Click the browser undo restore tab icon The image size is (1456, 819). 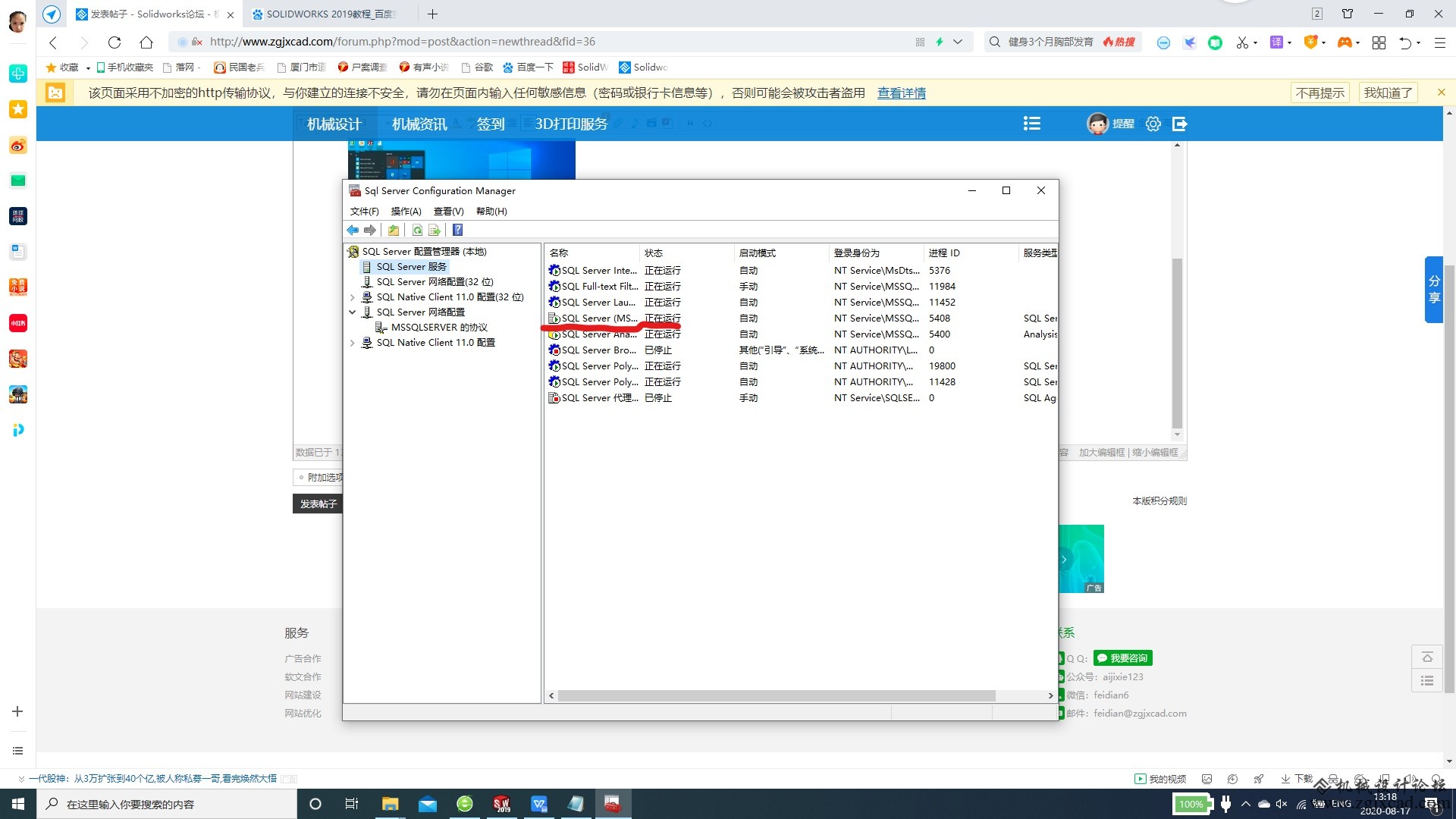(1405, 42)
